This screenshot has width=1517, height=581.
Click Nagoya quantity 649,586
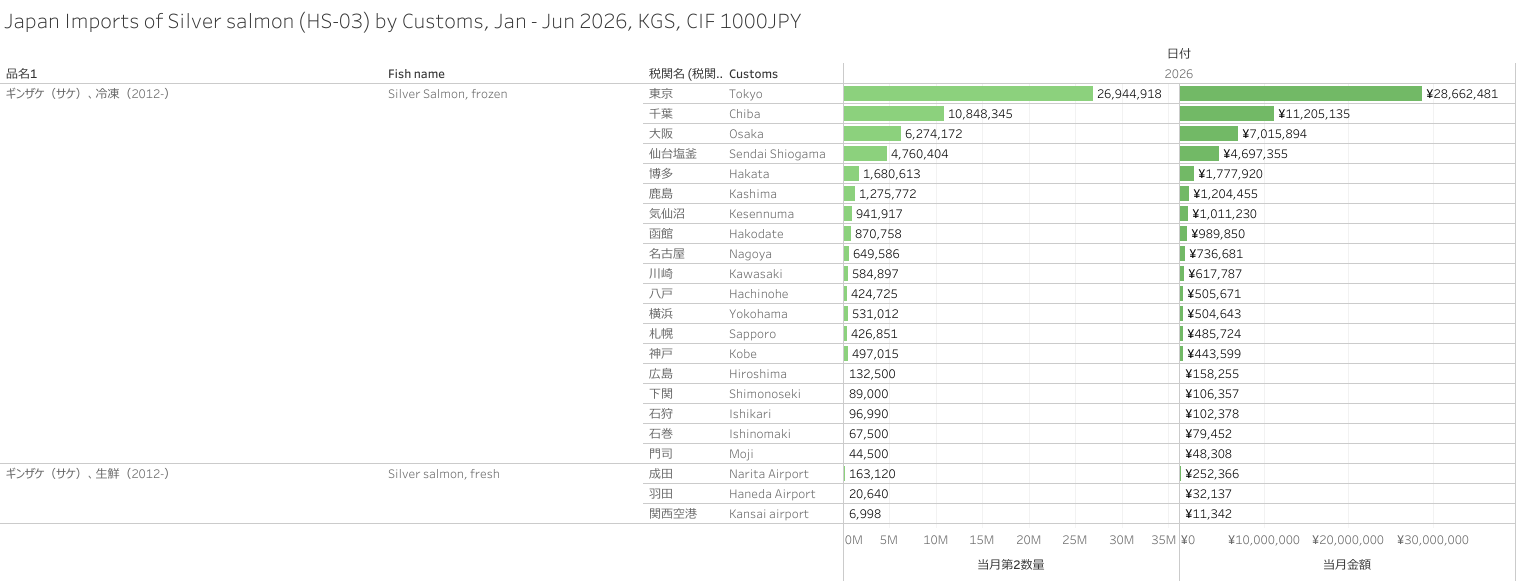(876, 254)
